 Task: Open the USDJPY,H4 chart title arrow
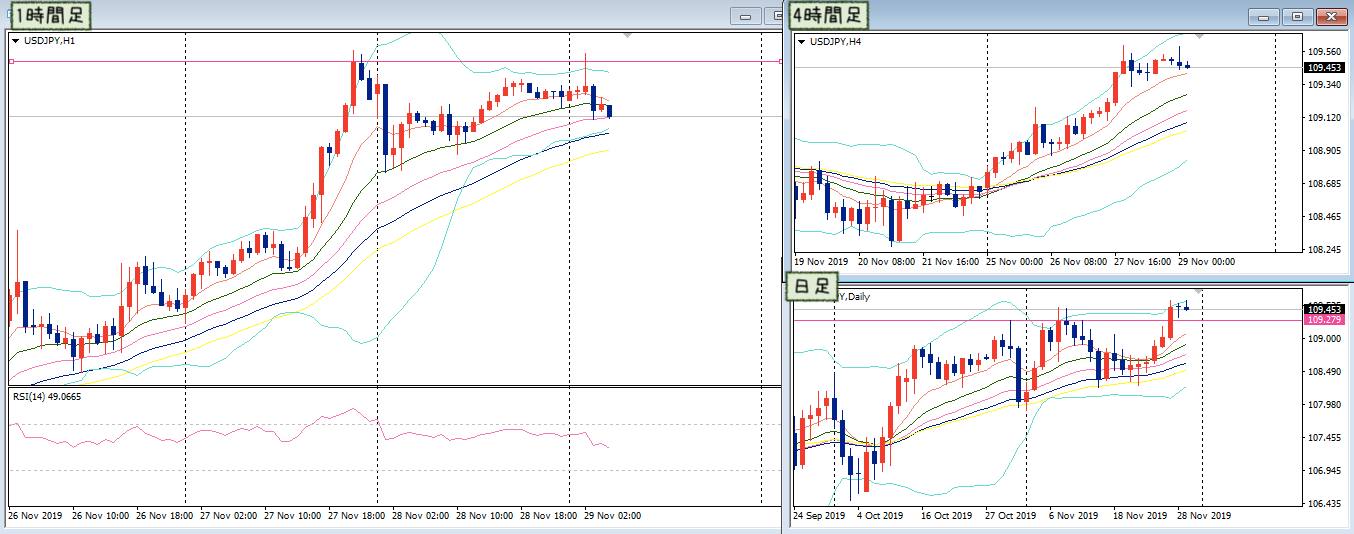pos(802,42)
